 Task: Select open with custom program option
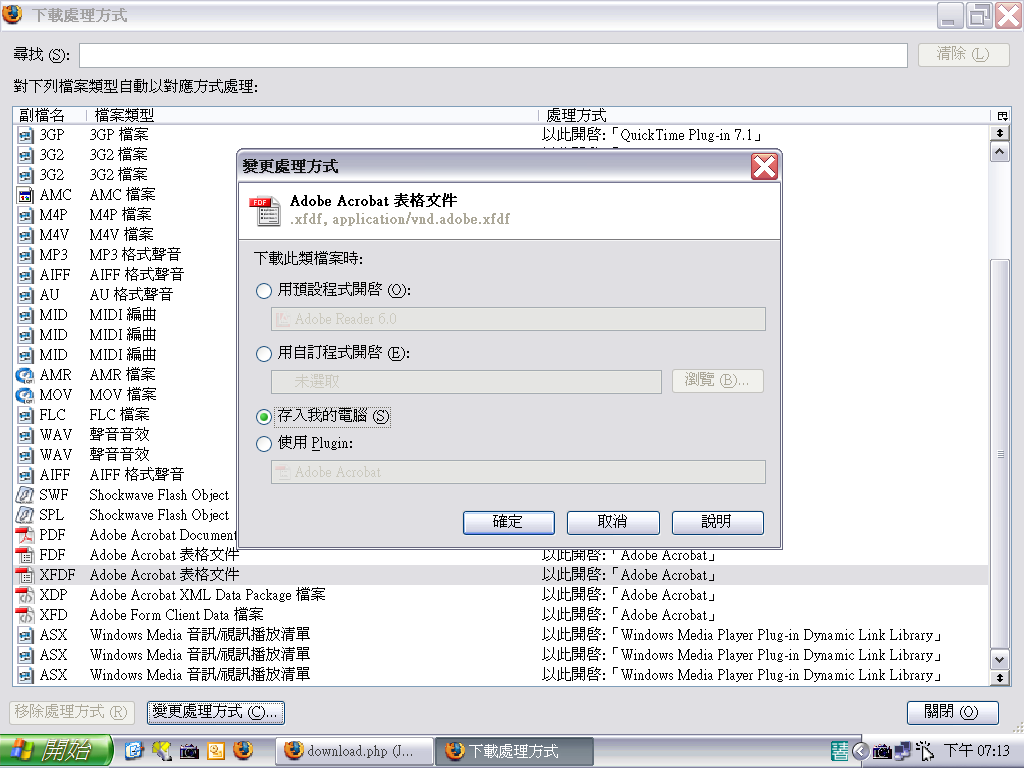[264, 354]
